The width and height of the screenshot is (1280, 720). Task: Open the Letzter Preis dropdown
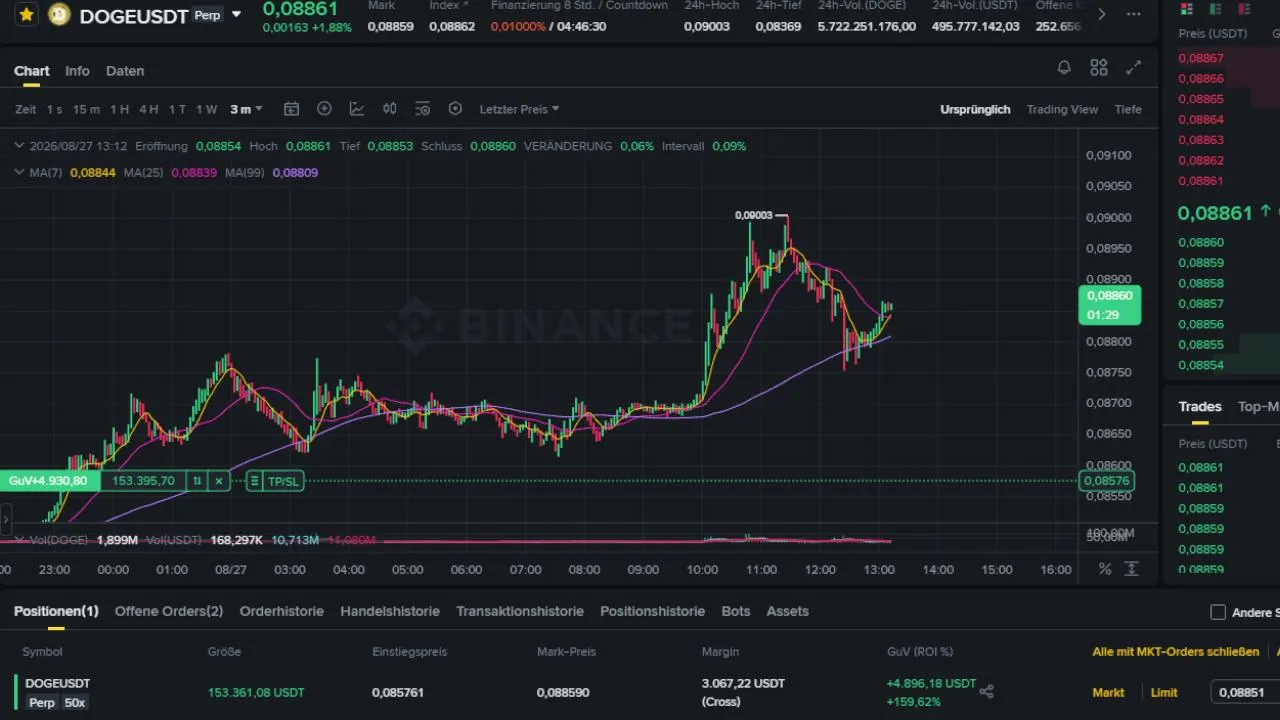pos(519,109)
